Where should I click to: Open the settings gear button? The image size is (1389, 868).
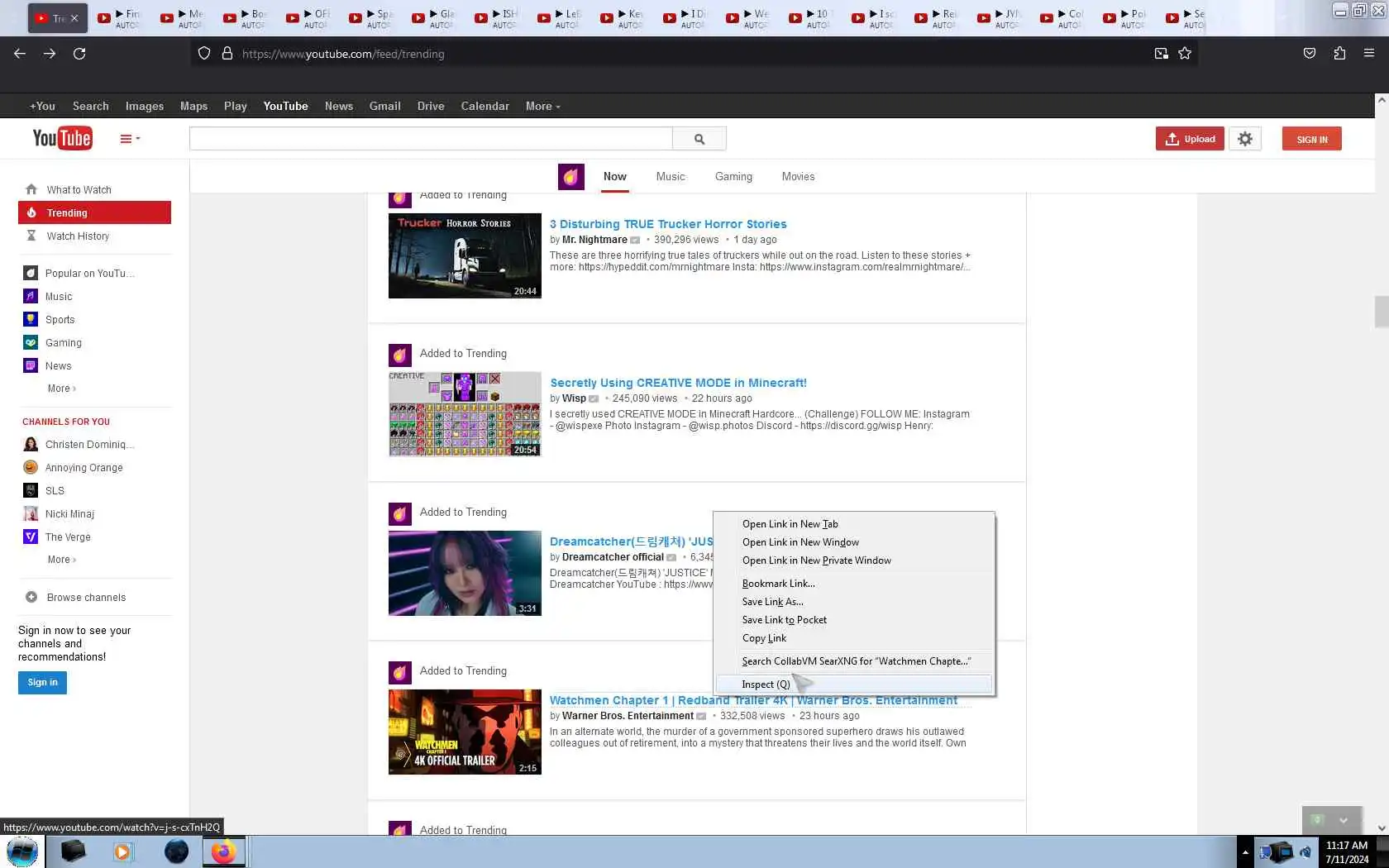1245,139
